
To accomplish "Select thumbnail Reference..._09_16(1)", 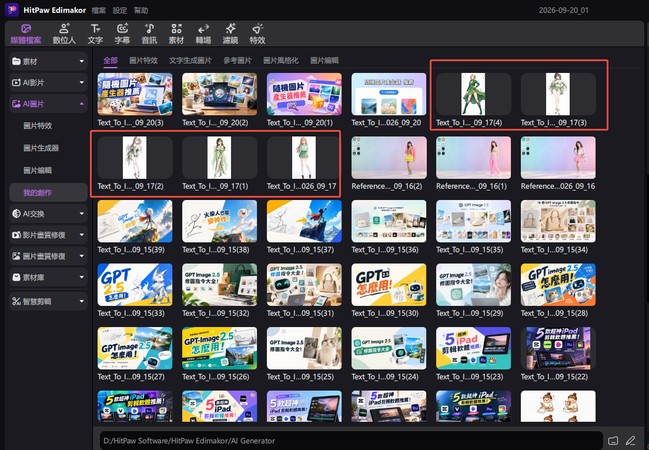I will (474, 158).
